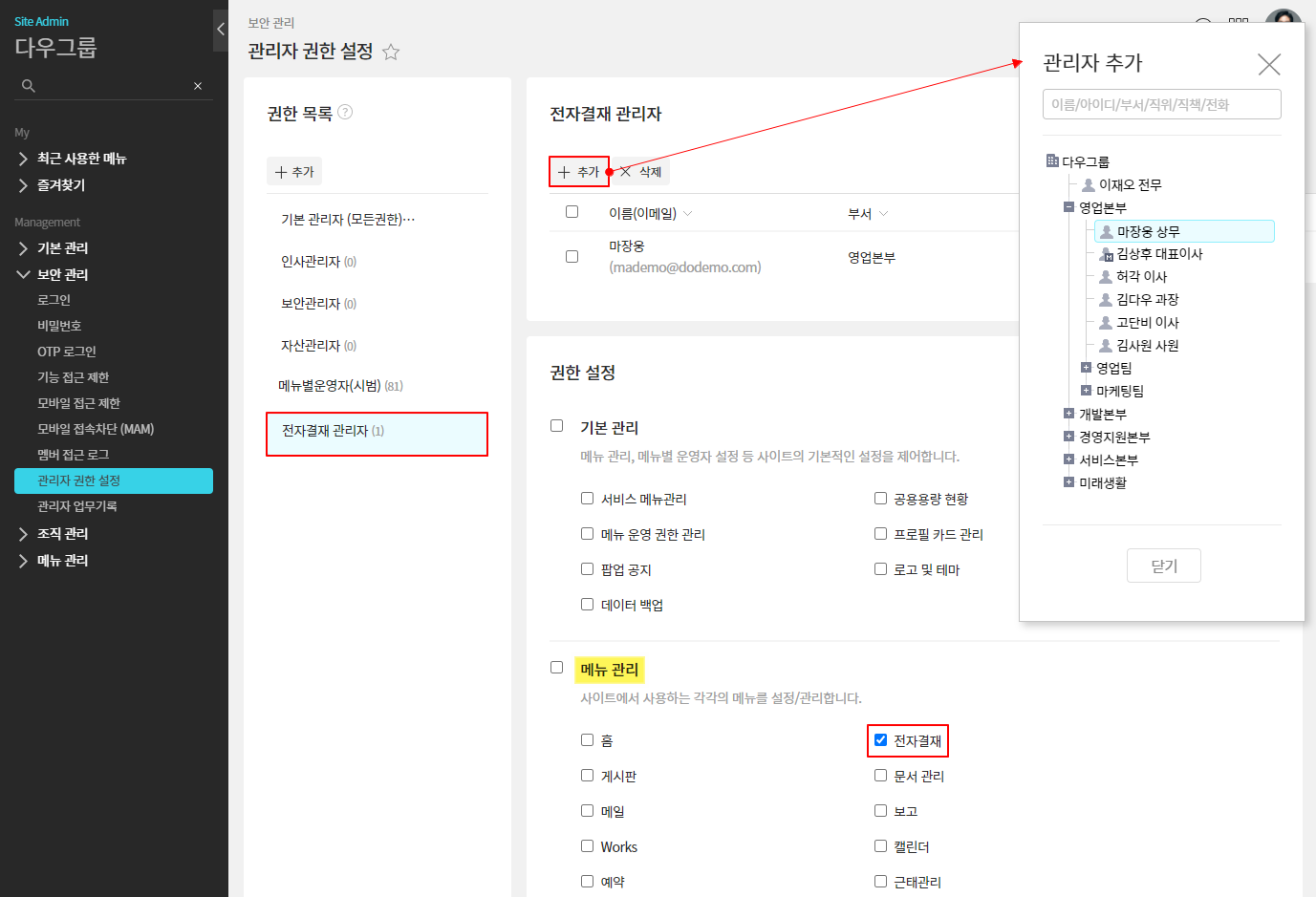The height and width of the screenshot is (897, 1316).
Task: Clear sidebar search with the X icon
Action: coord(198,86)
